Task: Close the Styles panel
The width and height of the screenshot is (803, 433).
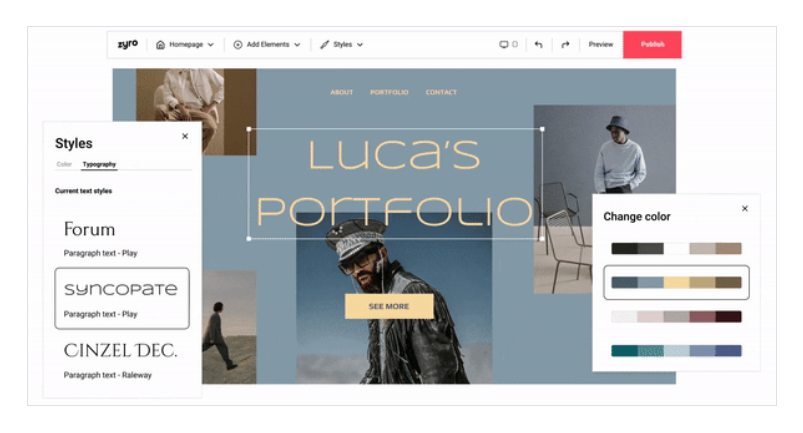Action: pyautogui.click(x=185, y=137)
